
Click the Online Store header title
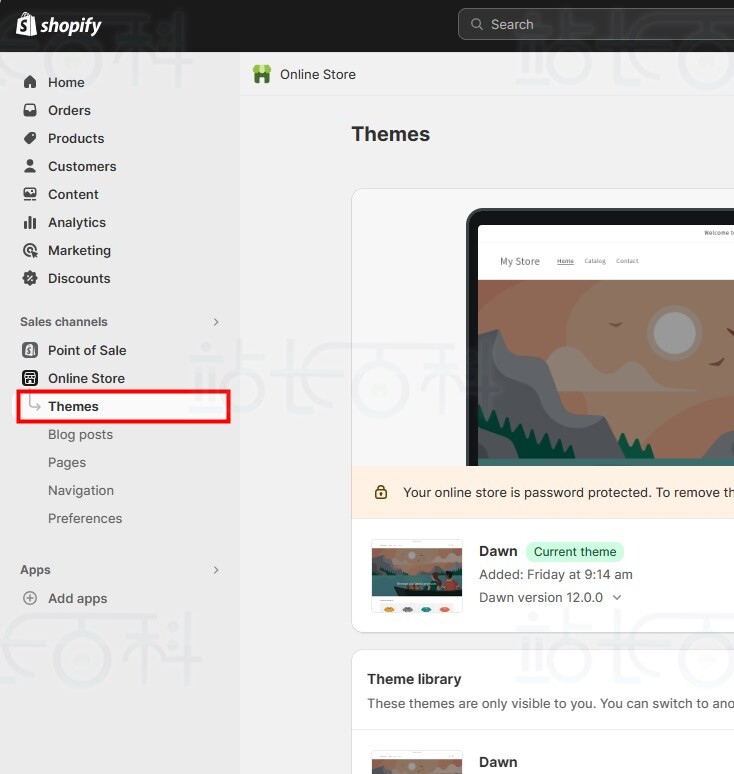pyautogui.click(x=318, y=75)
